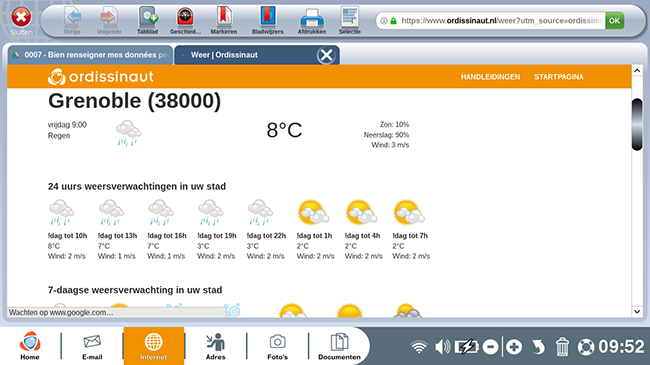The image size is (650, 365).
Task: Click the lifebuoy help icon
Action: [x=586, y=347]
